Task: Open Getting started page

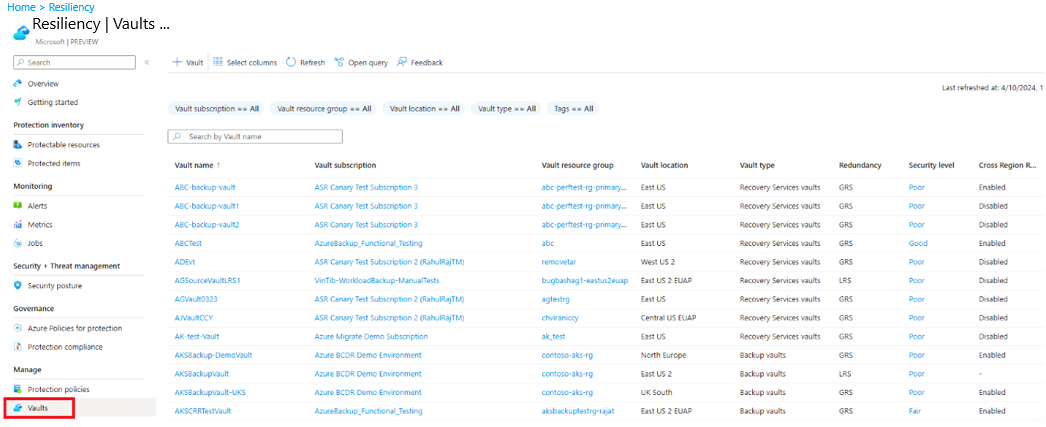Action: pyautogui.click(x=53, y=102)
